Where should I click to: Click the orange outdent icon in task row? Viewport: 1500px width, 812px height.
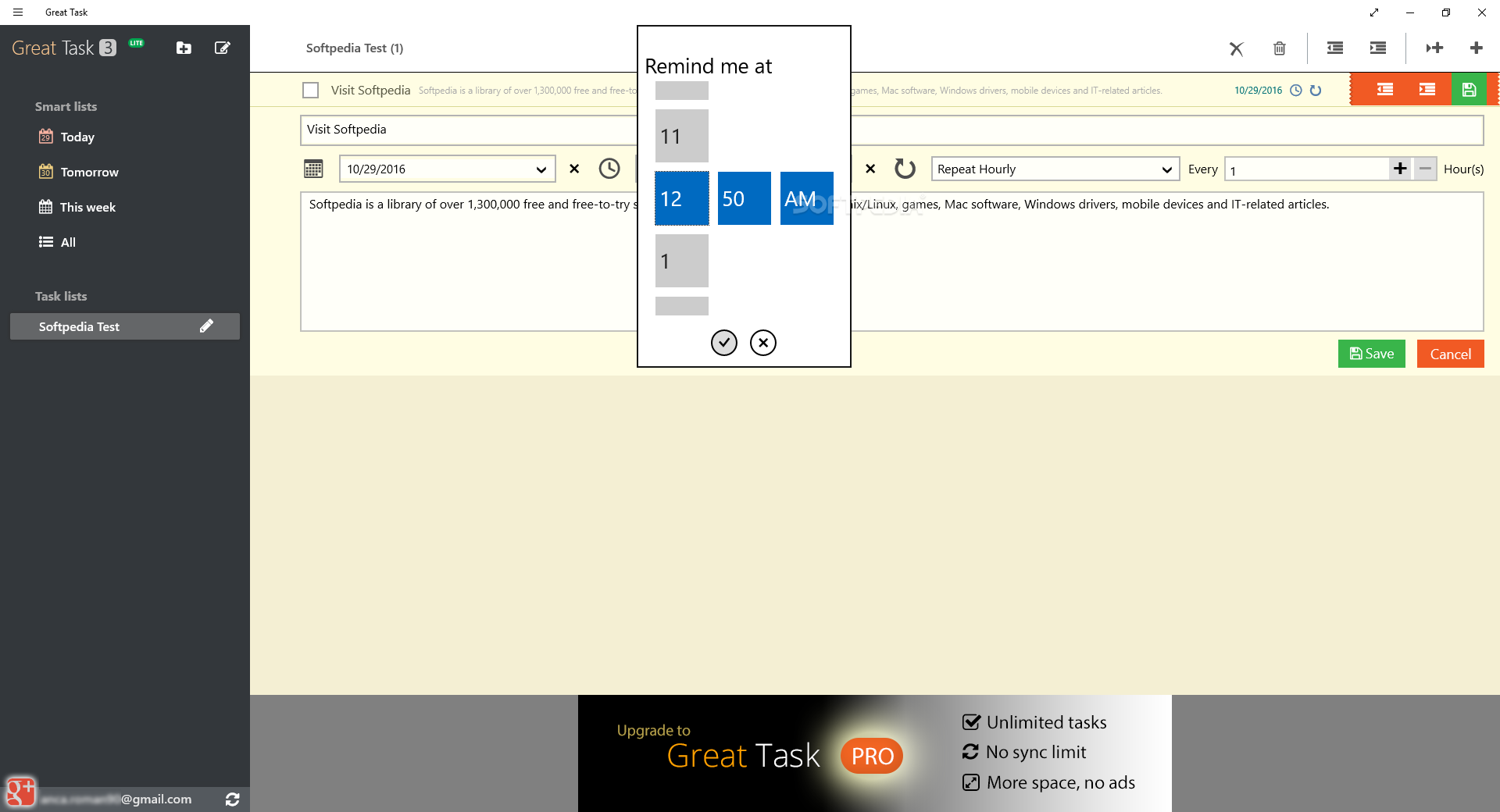pyautogui.click(x=1385, y=90)
